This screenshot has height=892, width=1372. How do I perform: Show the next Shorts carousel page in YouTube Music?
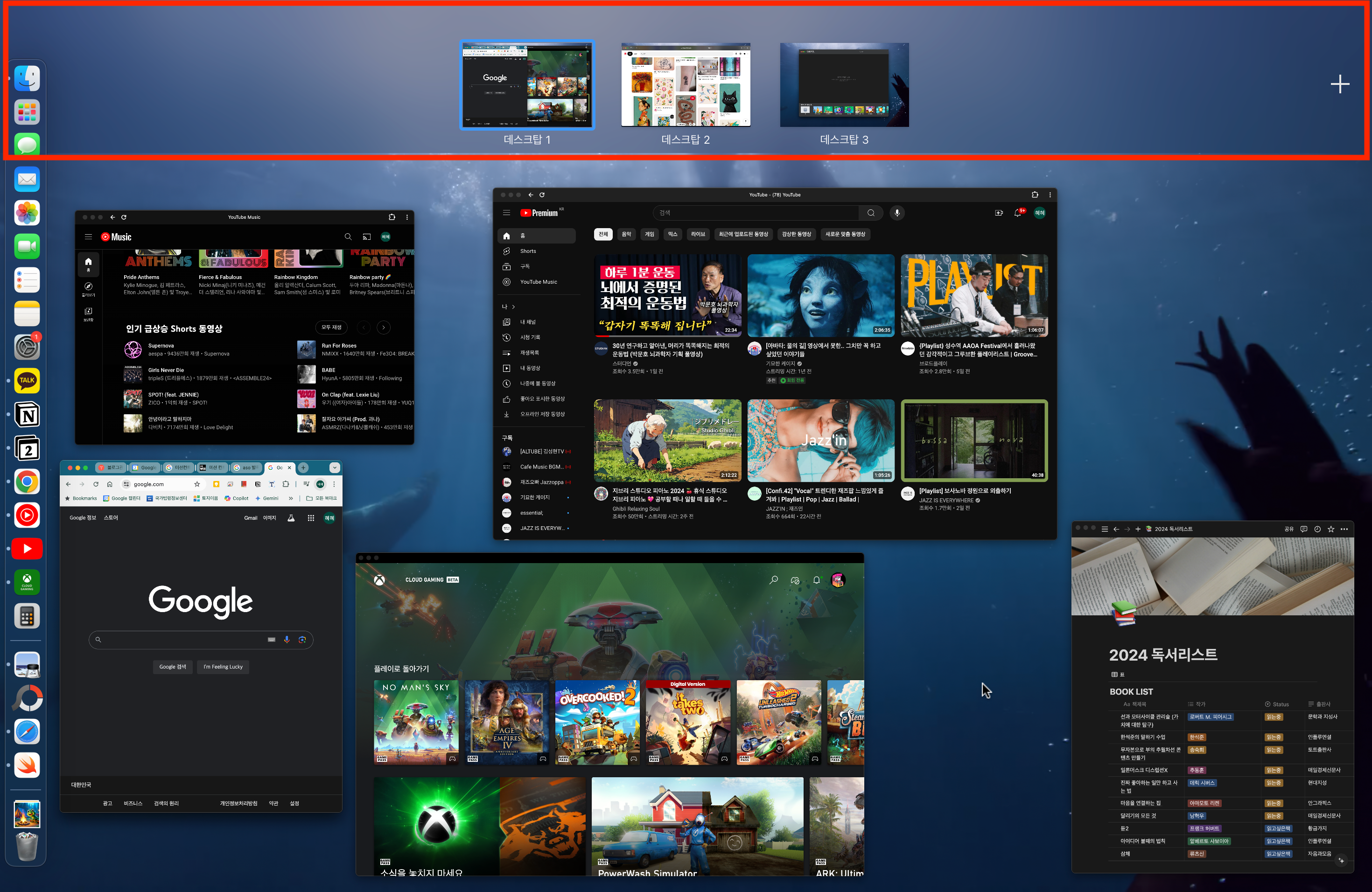(383, 328)
